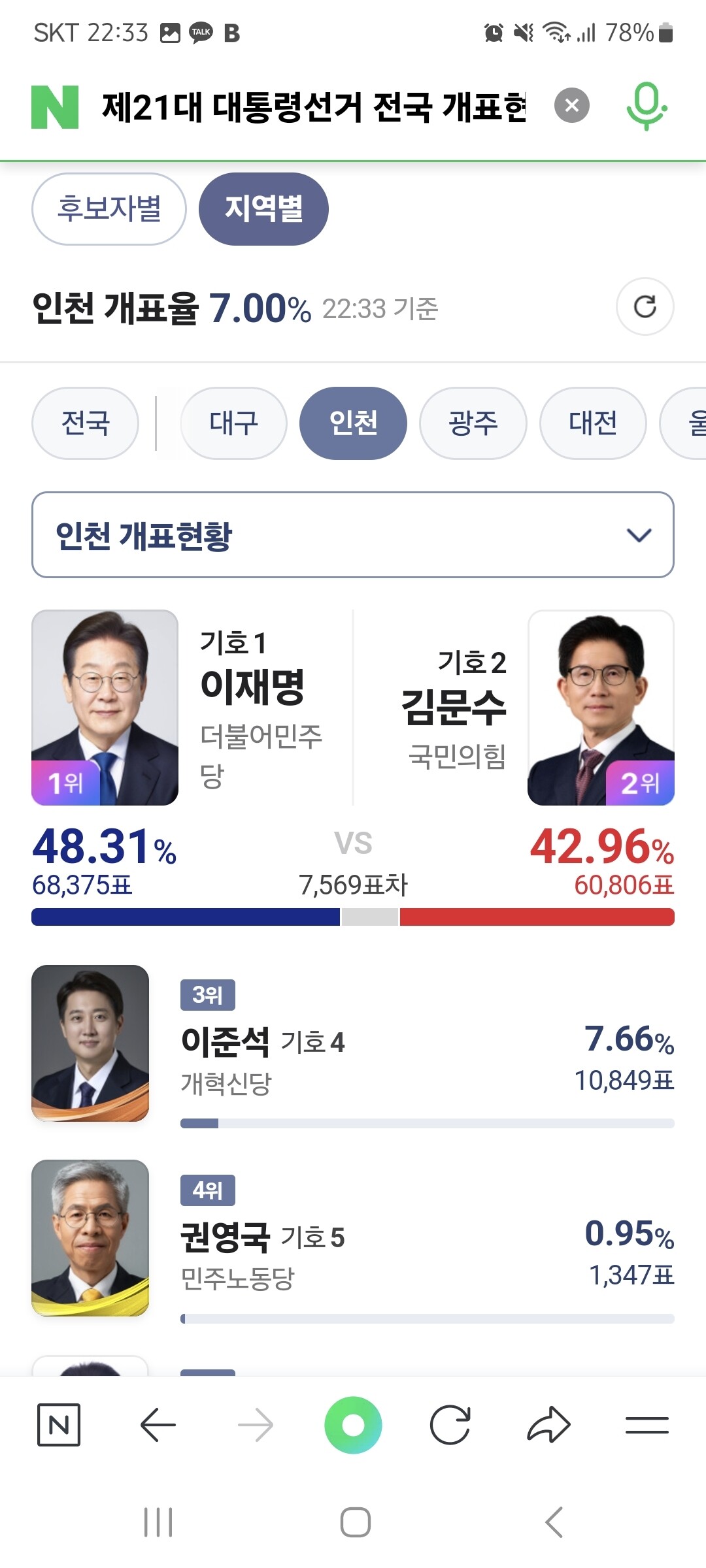Image resolution: width=706 pixels, height=1568 pixels.
Task: Open Naver home from bottom bar
Action: pos(59,1424)
